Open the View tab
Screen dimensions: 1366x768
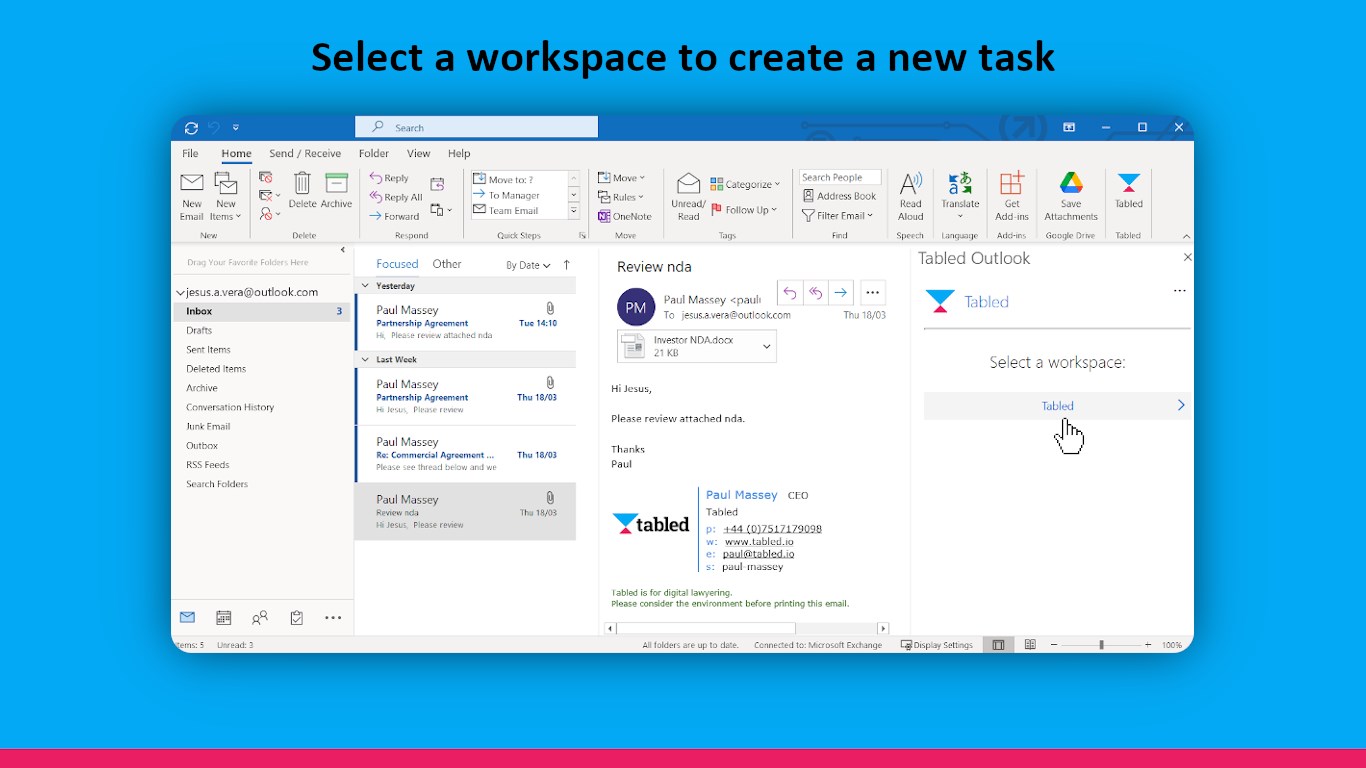click(x=418, y=154)
